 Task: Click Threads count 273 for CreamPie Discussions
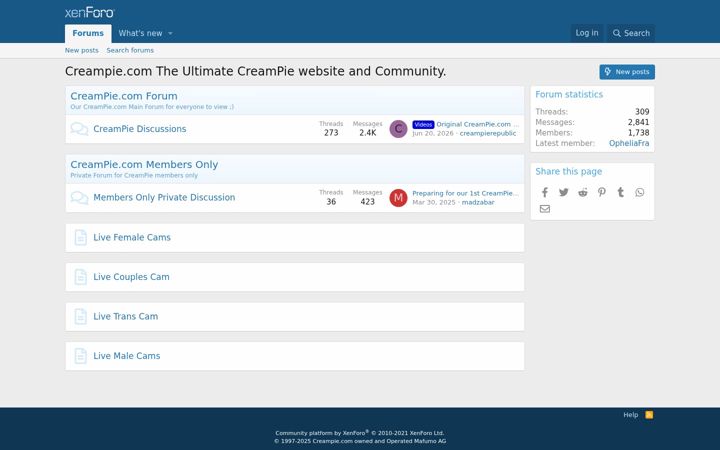331,133
